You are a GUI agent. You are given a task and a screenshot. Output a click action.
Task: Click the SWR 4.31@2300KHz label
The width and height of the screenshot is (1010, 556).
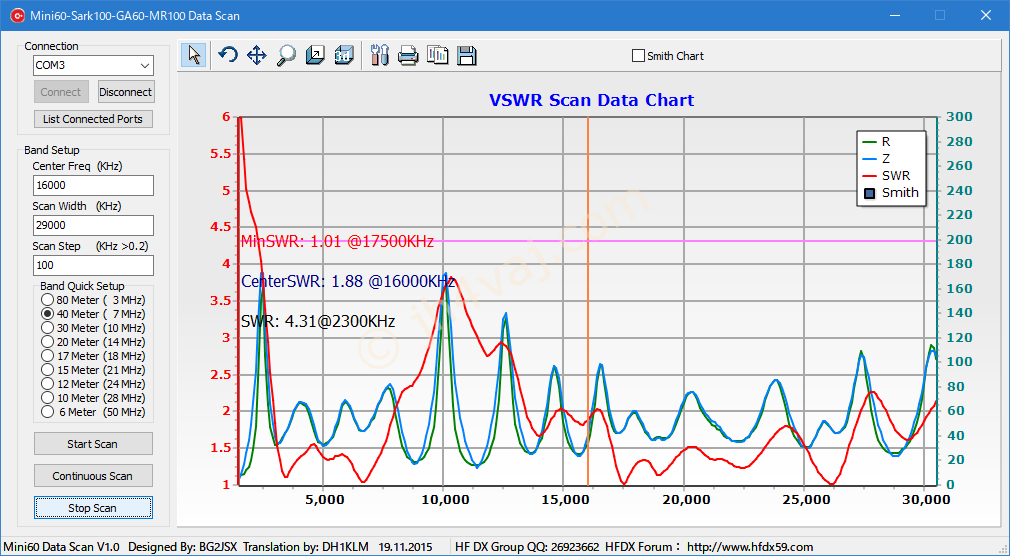pyautogui.click(x=318, y=321)
